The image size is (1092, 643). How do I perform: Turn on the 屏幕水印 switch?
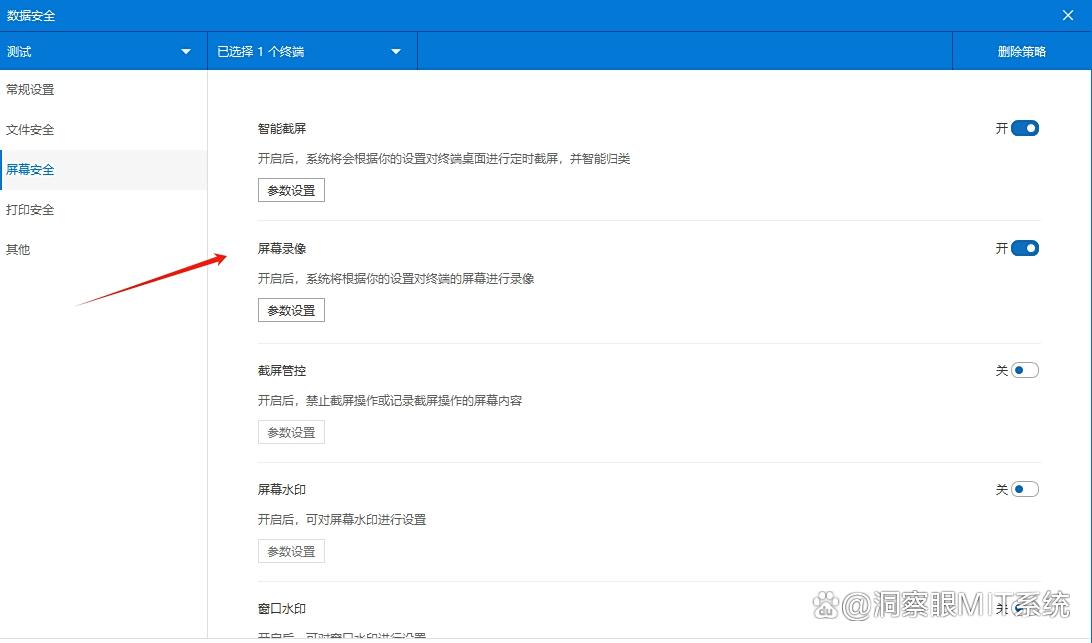point(1025,489)
